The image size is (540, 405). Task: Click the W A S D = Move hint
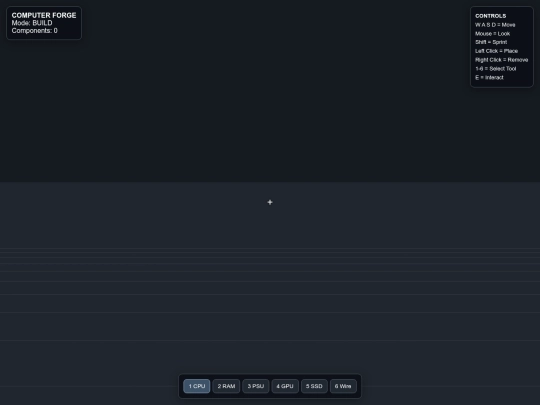click(495, 25)
